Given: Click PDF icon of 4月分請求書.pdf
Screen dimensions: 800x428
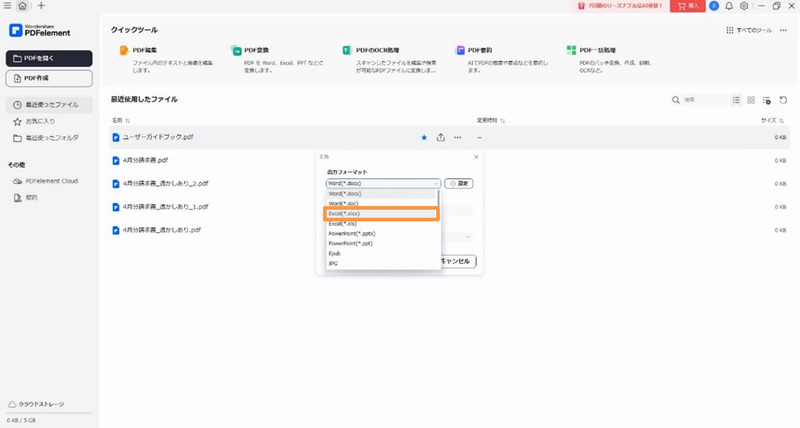Looking at the screenshot, I should coord(116,161).
